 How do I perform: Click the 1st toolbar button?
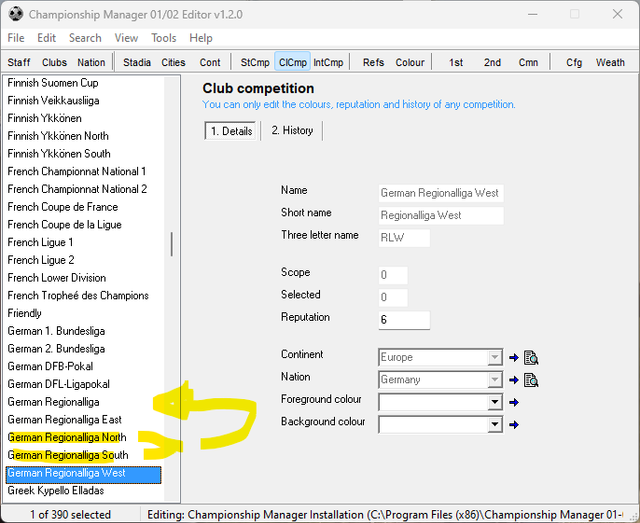[x=456, y=62]
